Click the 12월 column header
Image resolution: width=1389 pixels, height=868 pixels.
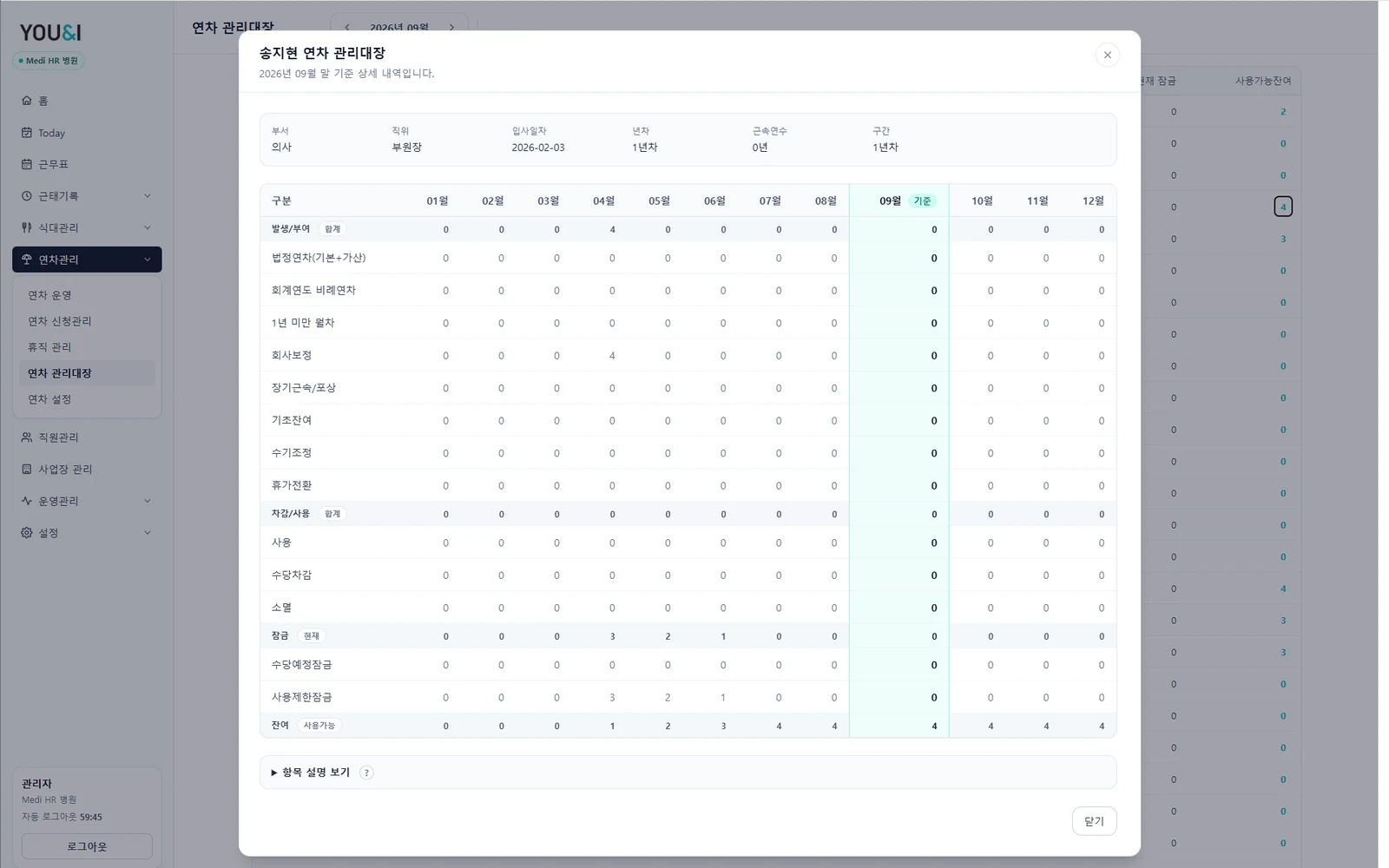pyautogui.click(x=1093, y=201)
